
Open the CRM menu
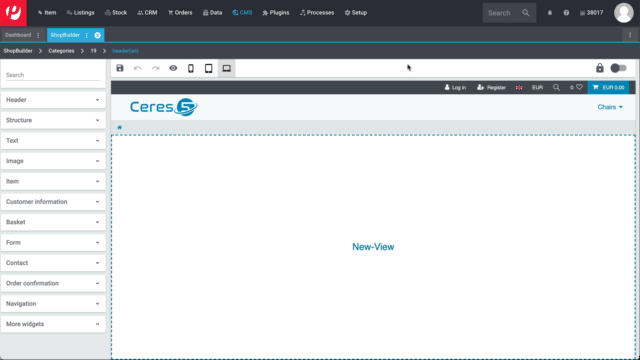tap(147, 13)
